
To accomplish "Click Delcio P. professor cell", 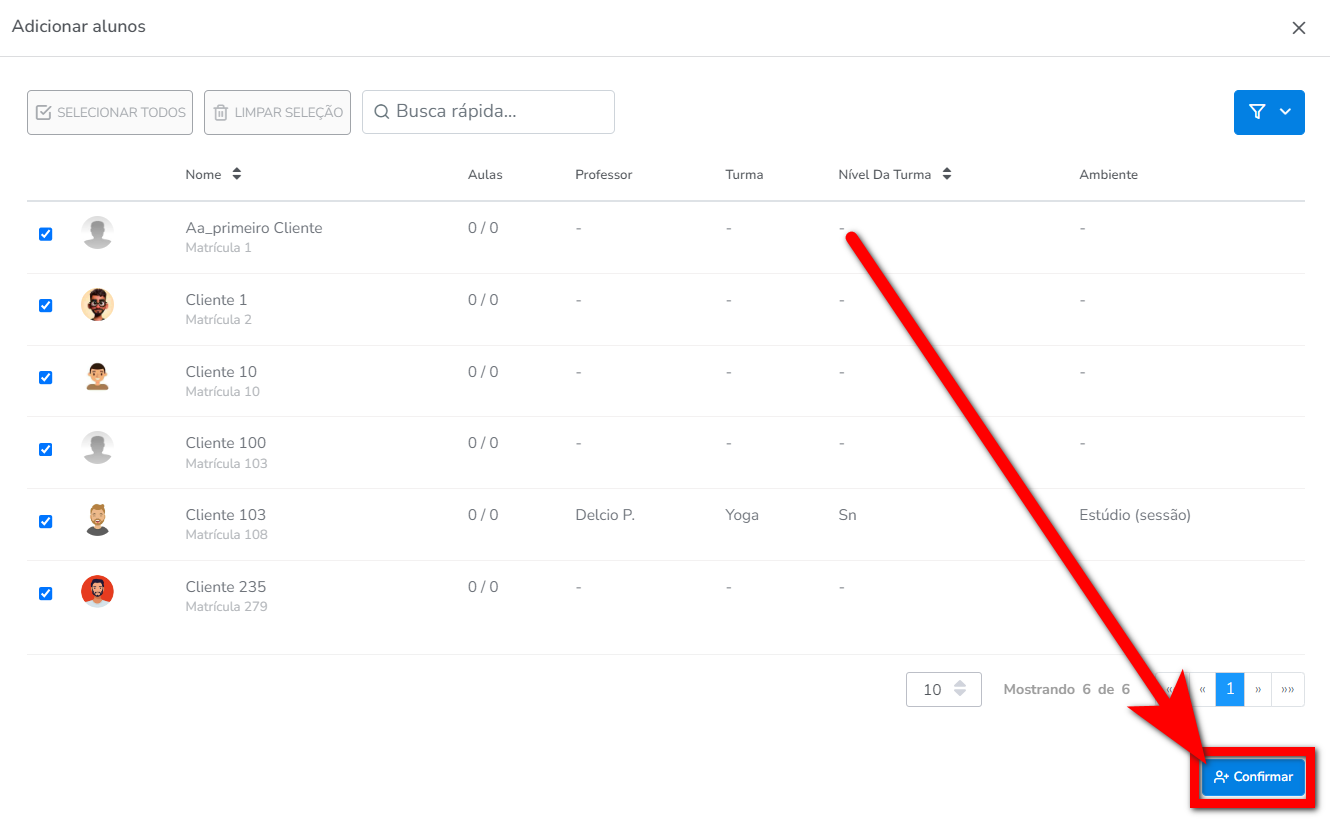I will pos(605,515).
